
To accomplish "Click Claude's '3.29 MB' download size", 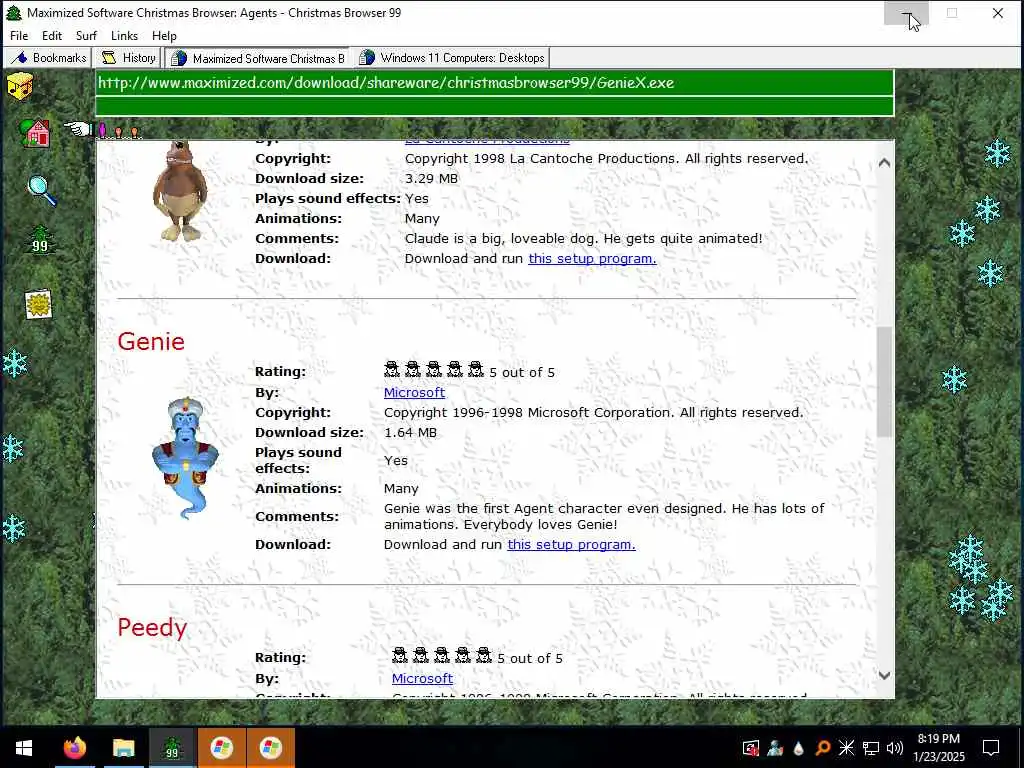I will click(431, 178).
